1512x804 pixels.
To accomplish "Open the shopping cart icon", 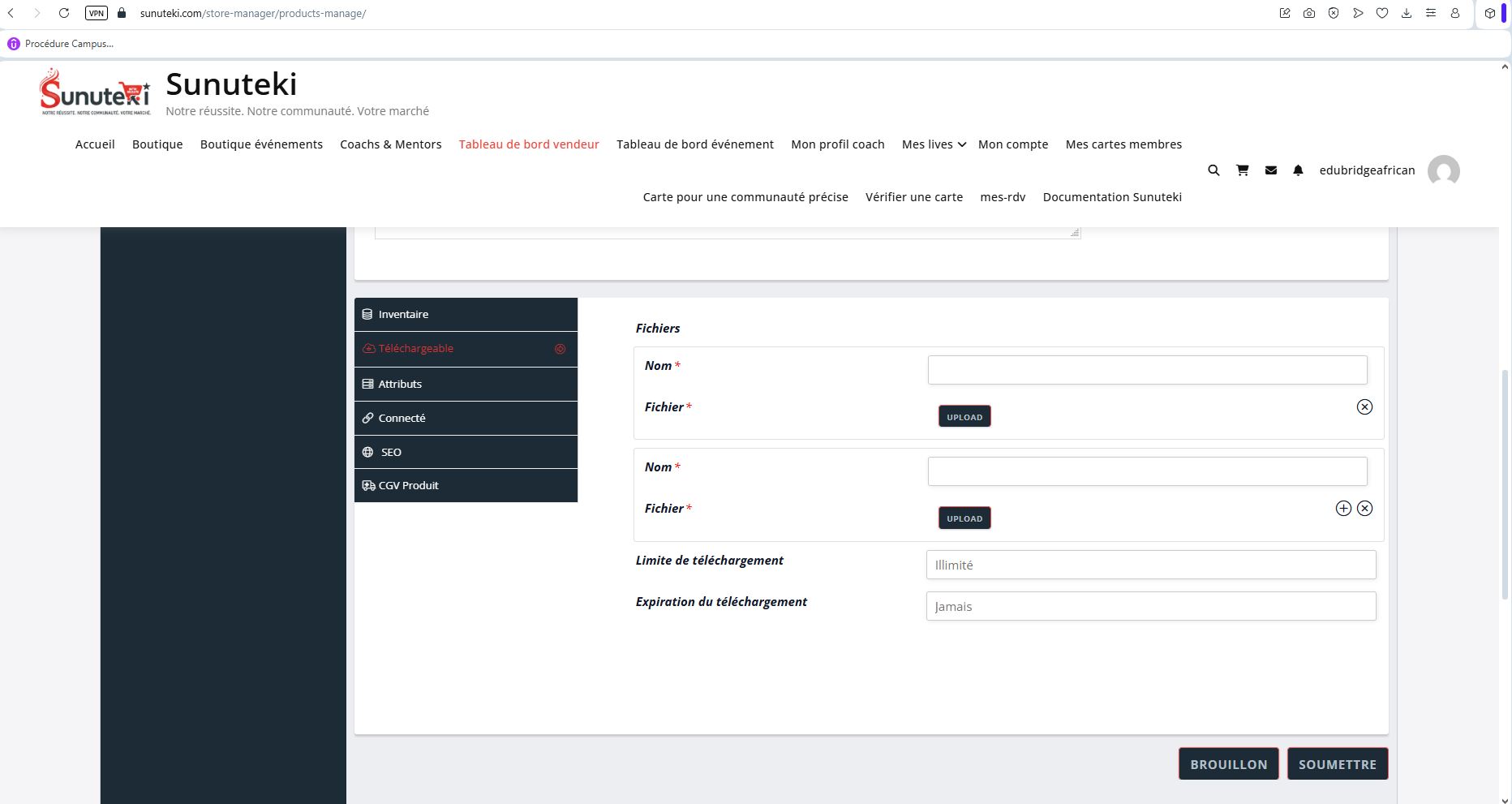I will (x=1242, y=170).
